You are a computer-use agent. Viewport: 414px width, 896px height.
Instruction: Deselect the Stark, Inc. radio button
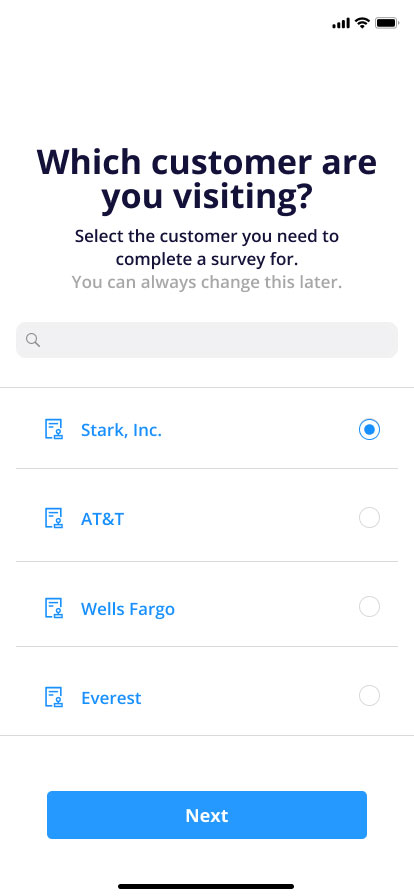(x=369, y=429)
